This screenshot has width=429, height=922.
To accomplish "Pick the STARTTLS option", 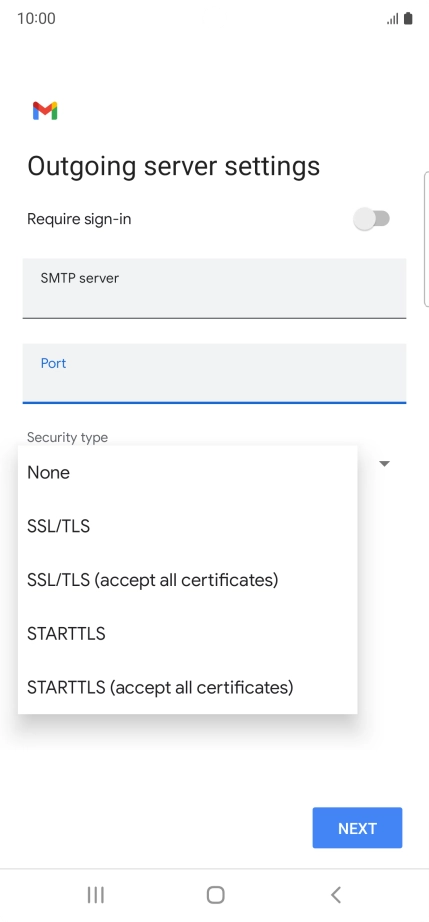I will click(x=187, y=633).
